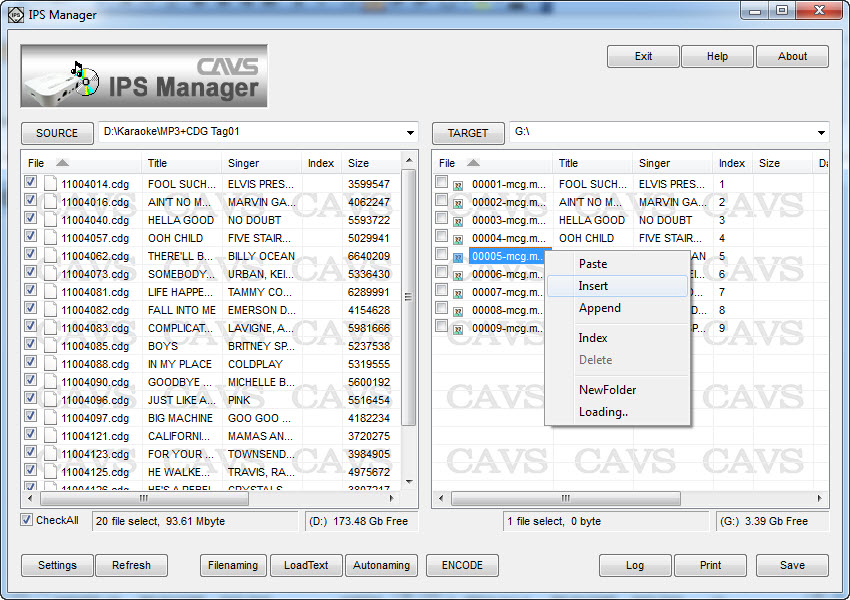Screen dimensions: 850x600
Task: Click the file icon for 11004014.cdg
Action: [48, 184]
